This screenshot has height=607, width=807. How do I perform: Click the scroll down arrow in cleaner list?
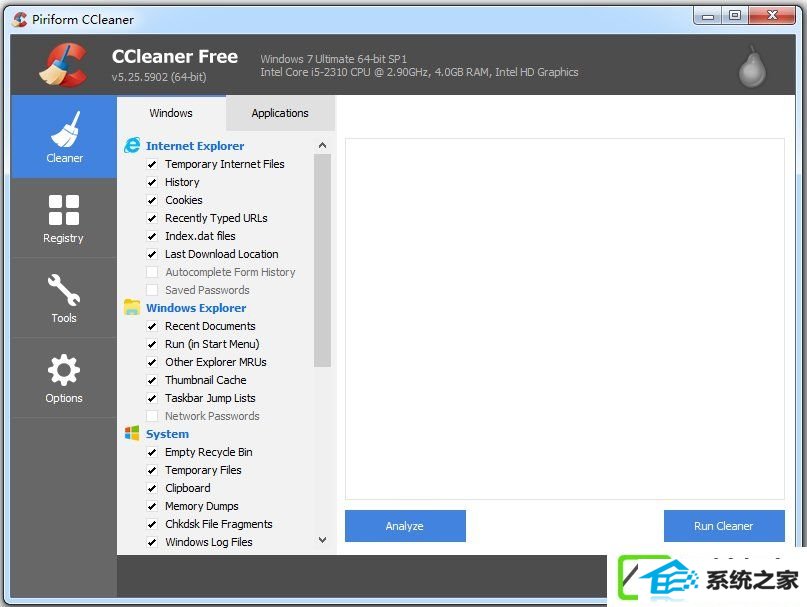pyautogui.click(x=322, y=540)
